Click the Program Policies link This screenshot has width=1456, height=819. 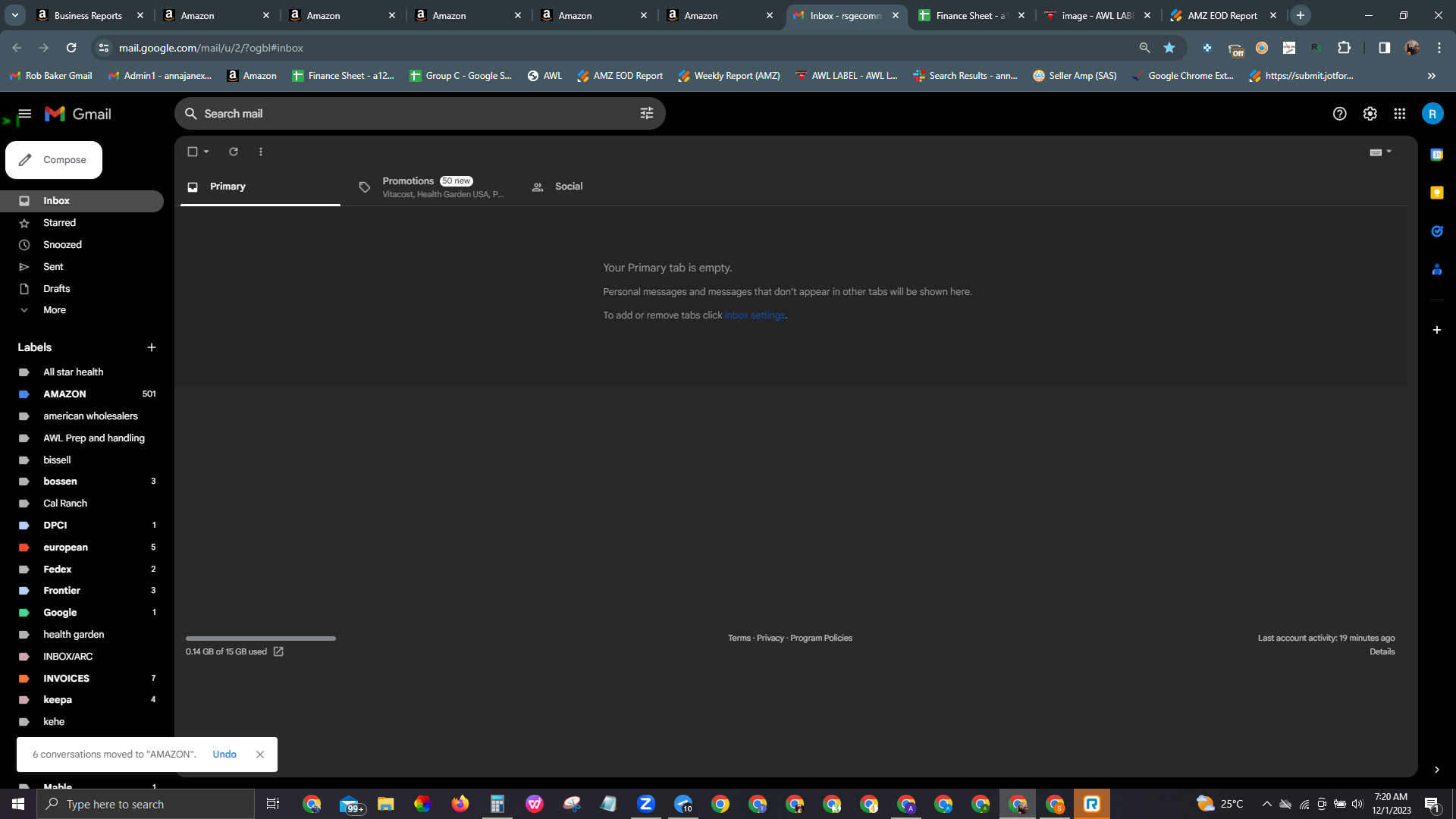coord(821,639)
